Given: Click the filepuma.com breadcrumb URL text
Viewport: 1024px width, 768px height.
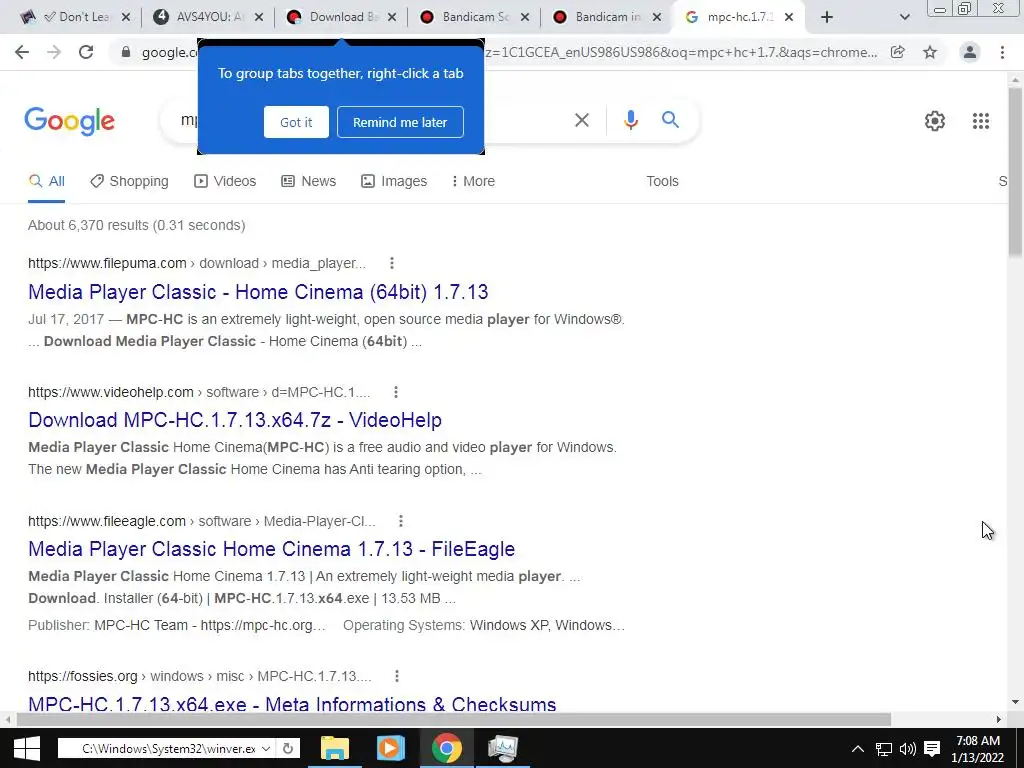Looking at the screenshot, I should [x=197, y=263].
